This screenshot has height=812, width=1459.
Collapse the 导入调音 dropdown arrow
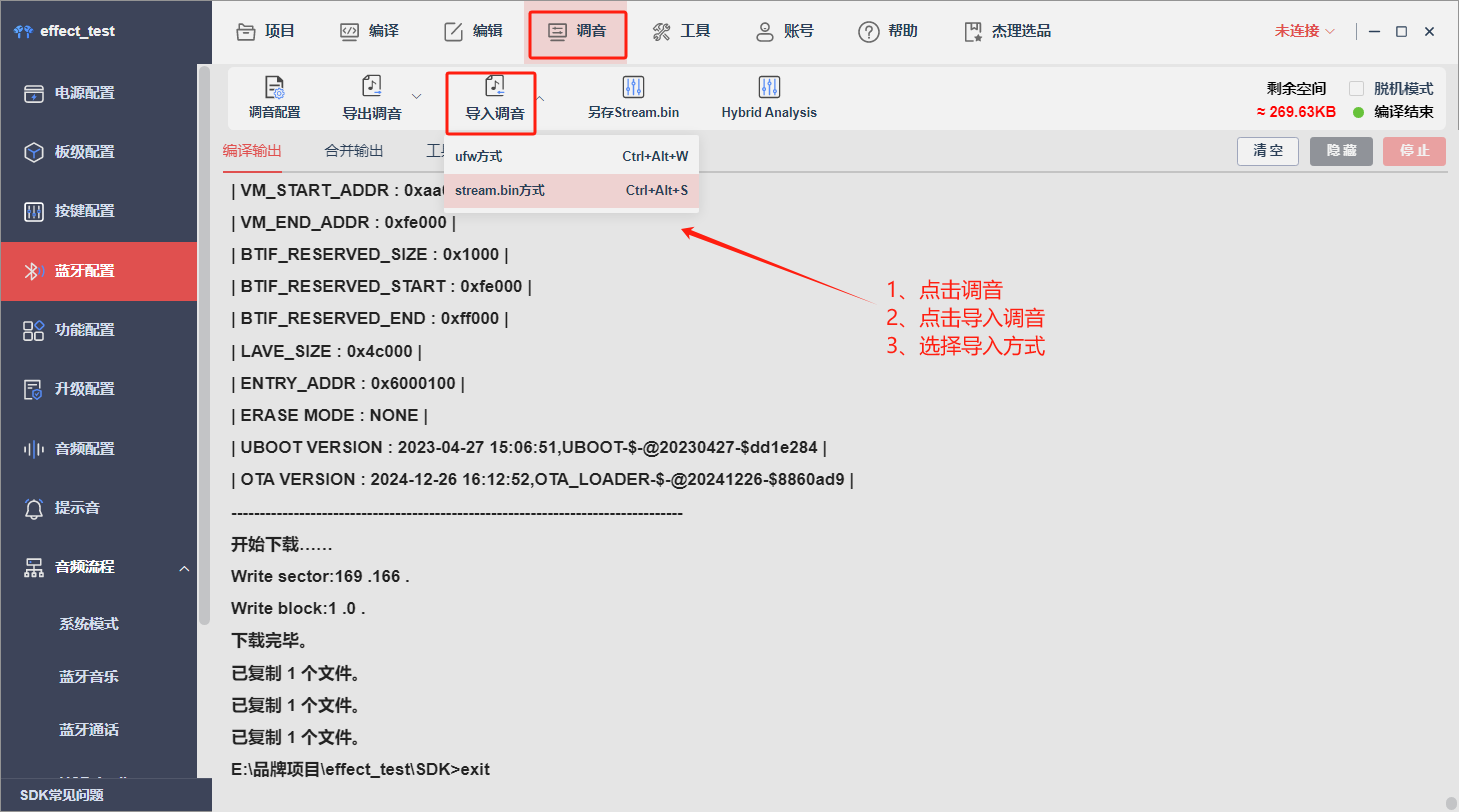click(540, 98)
